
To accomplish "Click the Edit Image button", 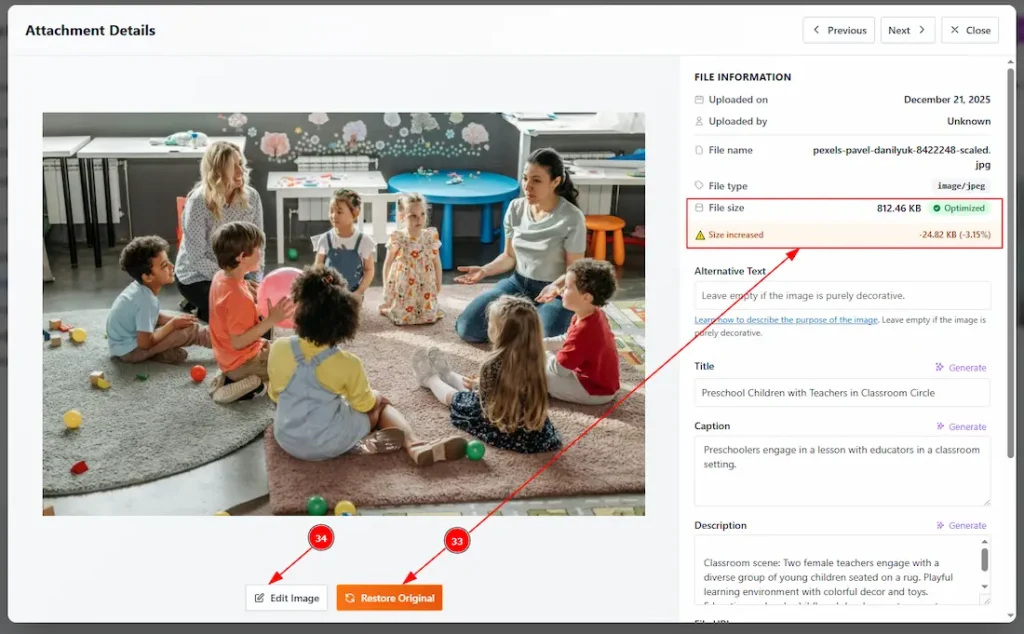I will coord(287,598).
